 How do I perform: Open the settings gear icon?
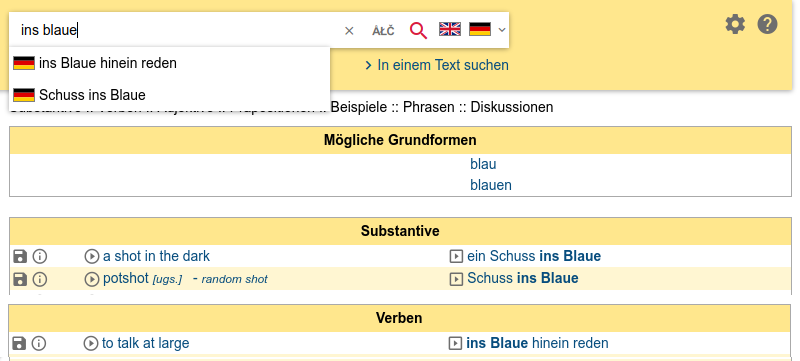point(735,24)
